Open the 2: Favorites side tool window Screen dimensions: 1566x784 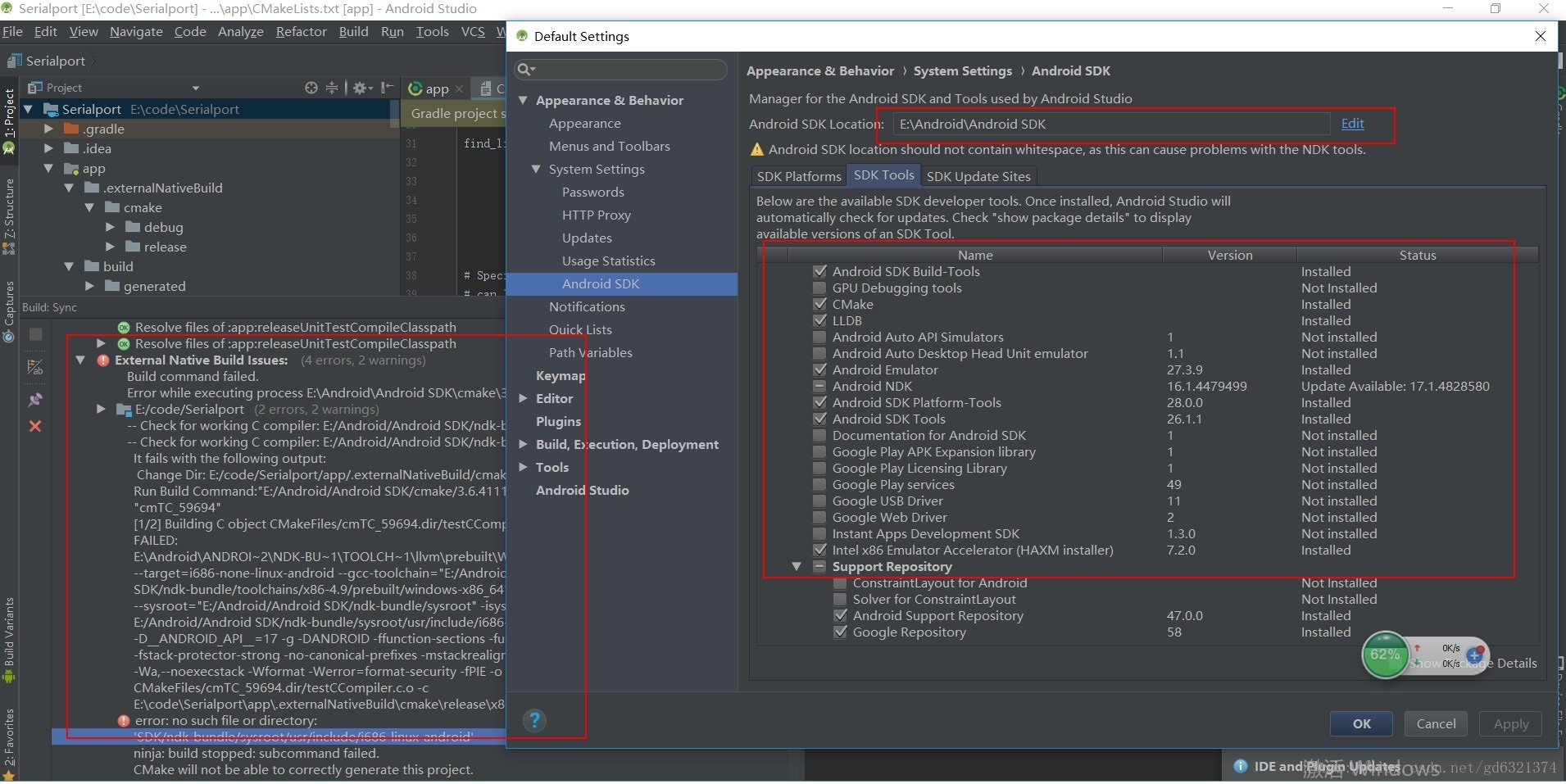[9, 743]
